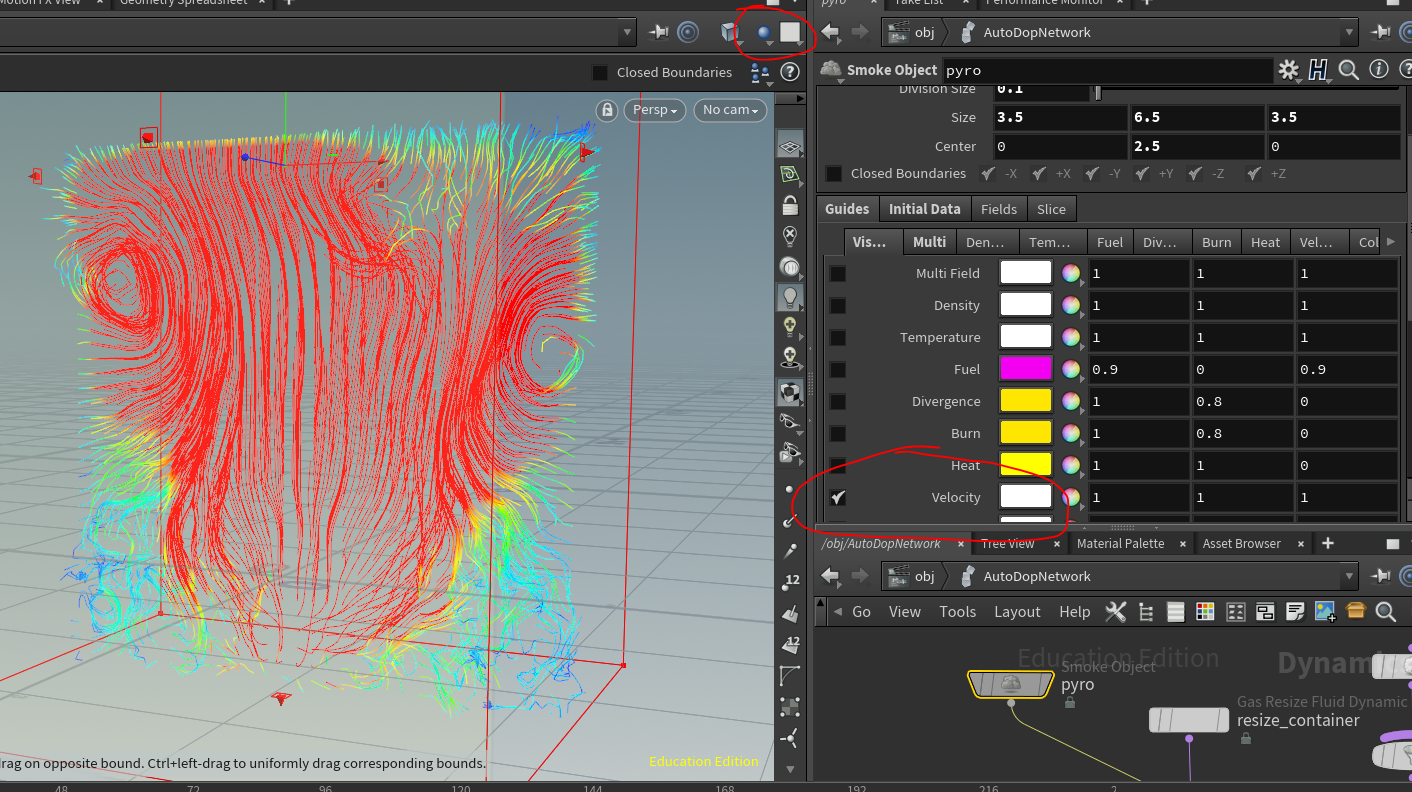The width and height of the screenshot is (1412, 792).
Task: Switch to the Fields tab
Action: click(998, 209)
